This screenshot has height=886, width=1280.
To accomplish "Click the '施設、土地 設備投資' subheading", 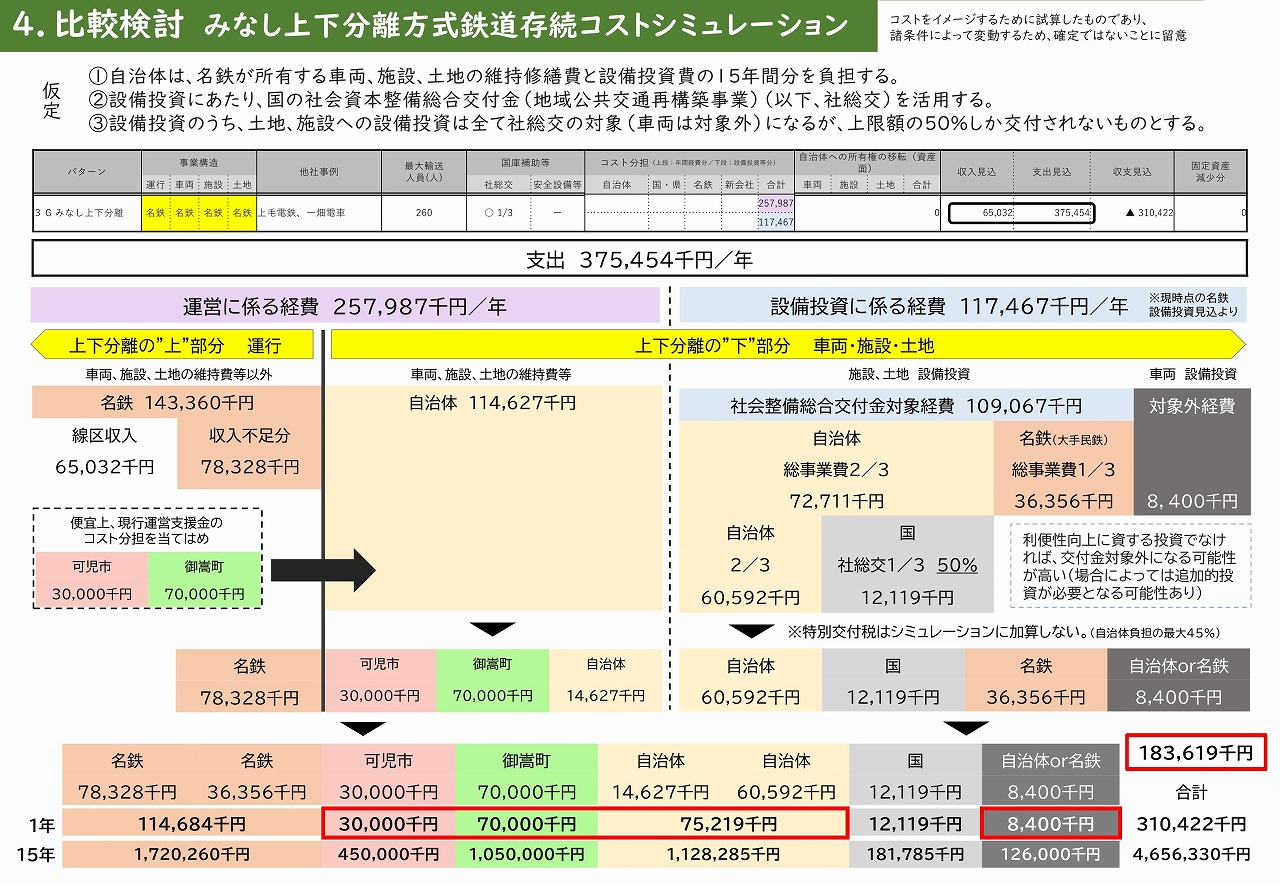I will [x=908, y=373].
